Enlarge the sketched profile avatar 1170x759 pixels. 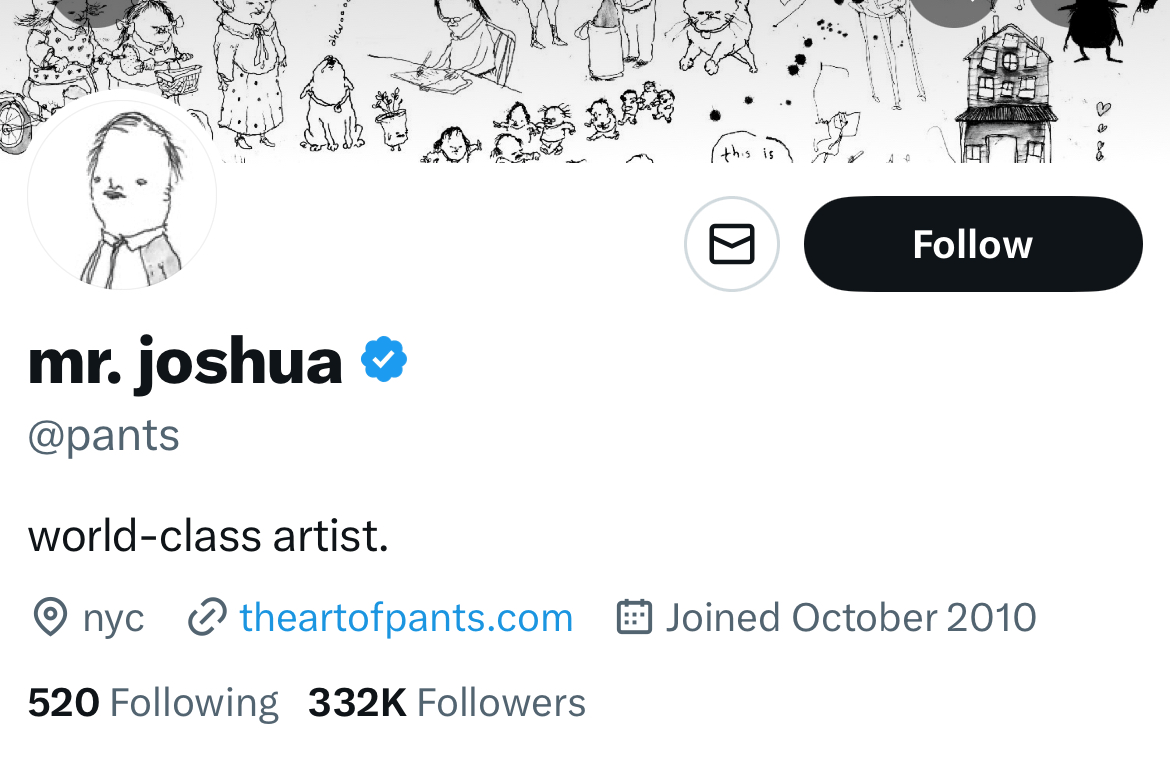click(x=122, y=196)
